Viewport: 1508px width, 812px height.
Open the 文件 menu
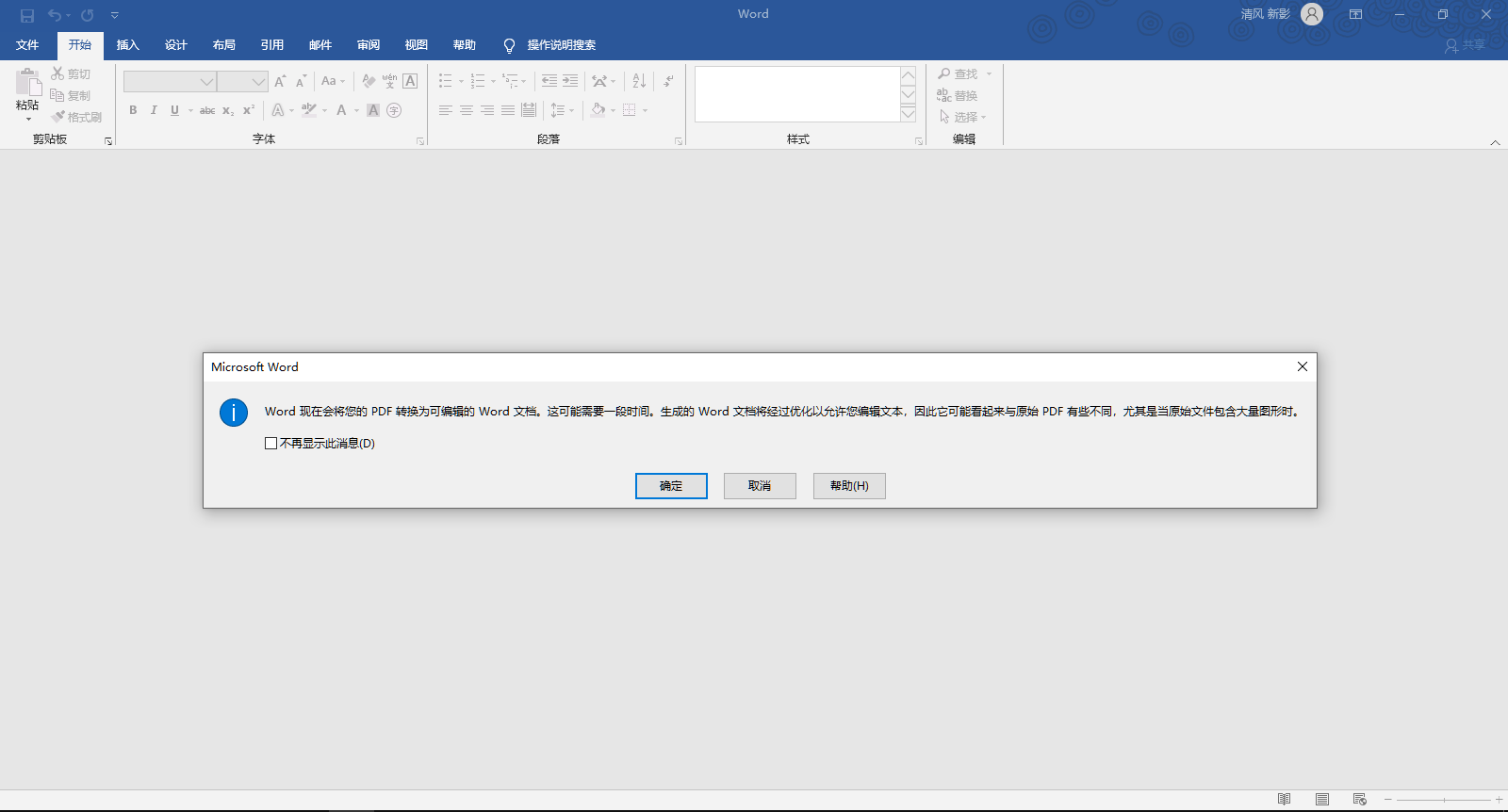pyautogui.click(x=27, y=45)
